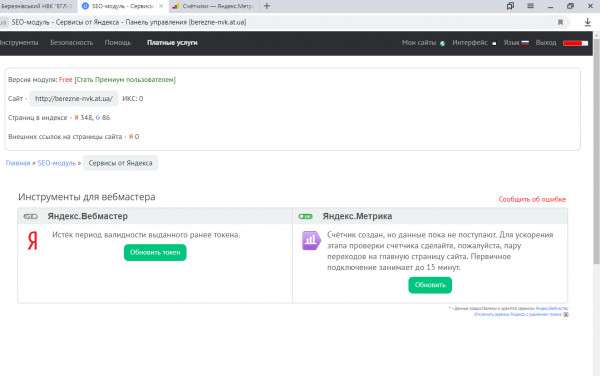Click green Обновить button under Метрика
This screenshot has width=600, height=376.
[x=430, y=285]
